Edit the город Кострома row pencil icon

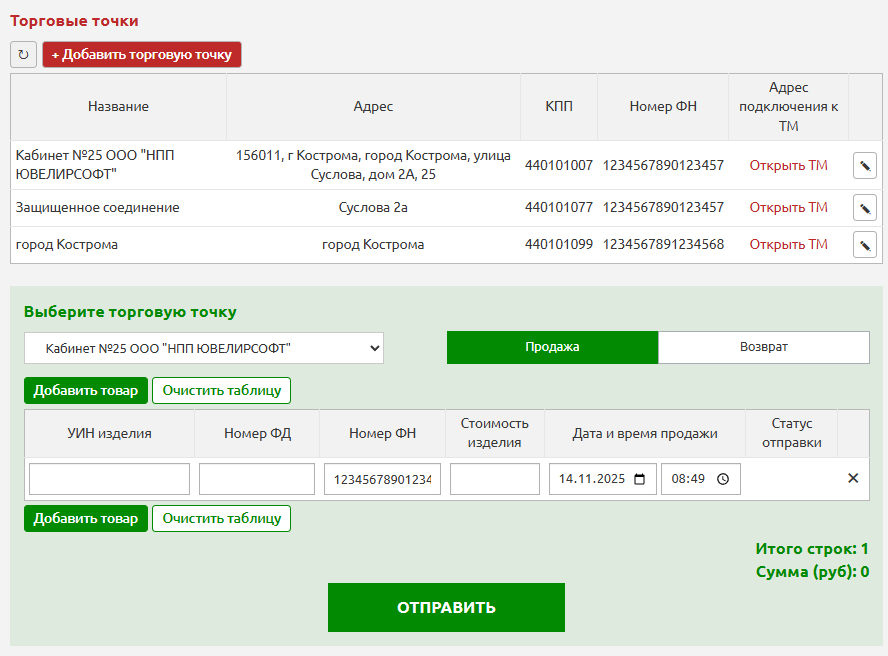(x=864, y=245)
